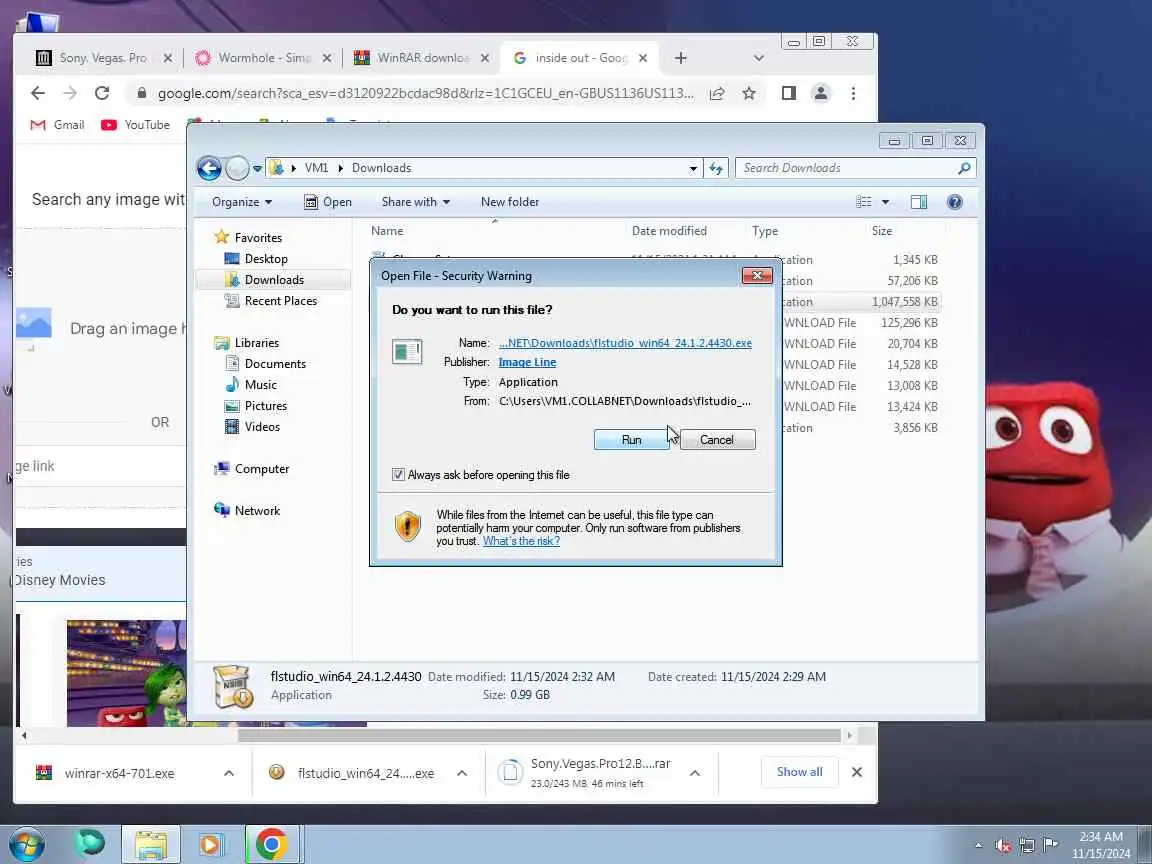Open the Image Line publisher link

[x=527, y=362]
